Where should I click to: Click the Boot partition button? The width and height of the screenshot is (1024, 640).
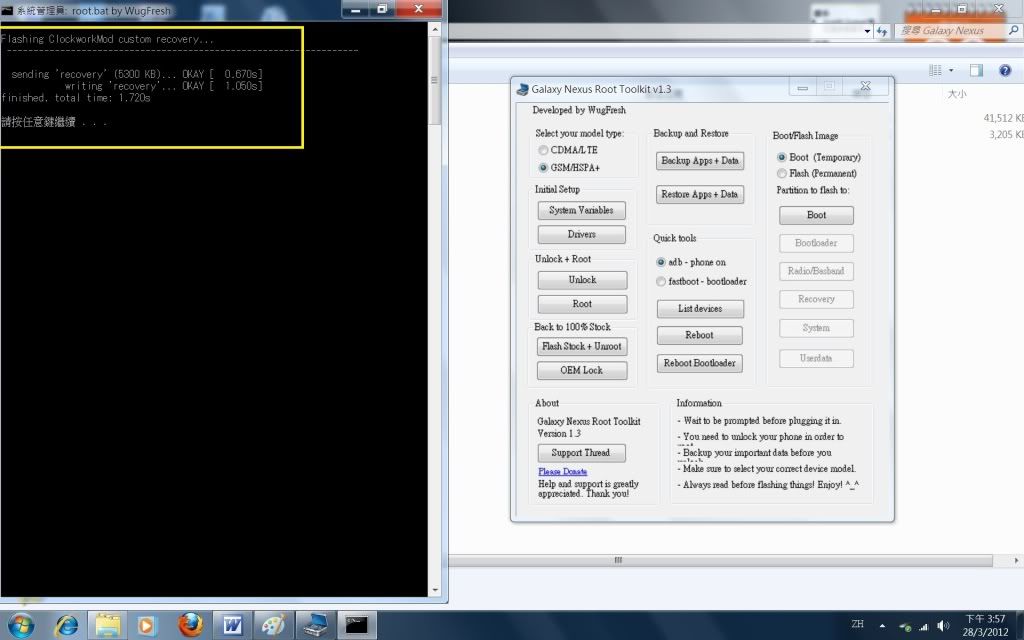coord(816,215)
